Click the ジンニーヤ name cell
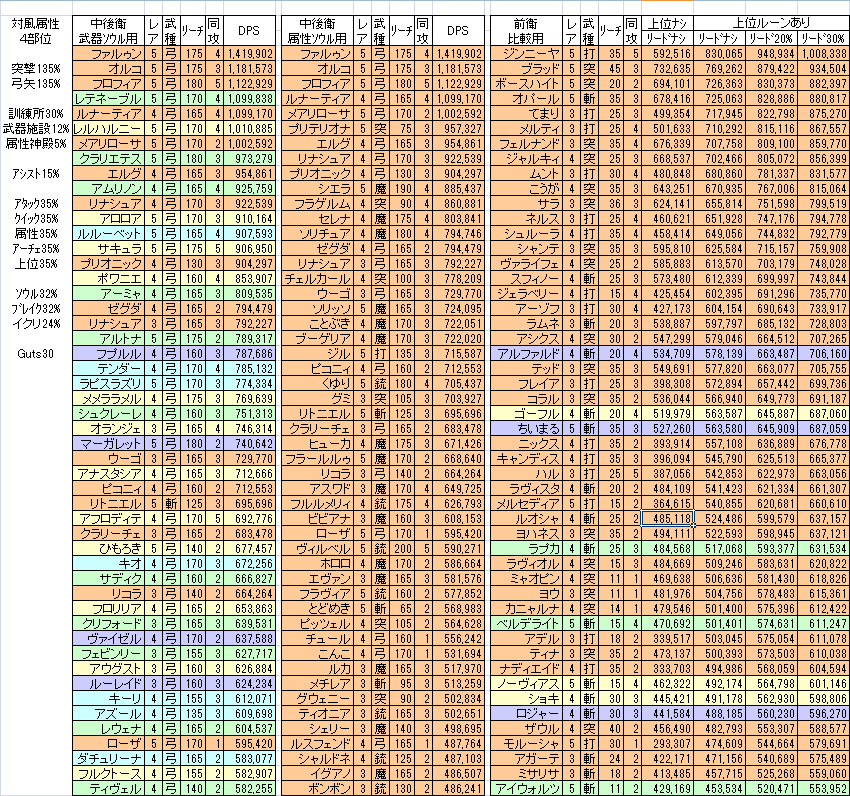 [526, 54]
